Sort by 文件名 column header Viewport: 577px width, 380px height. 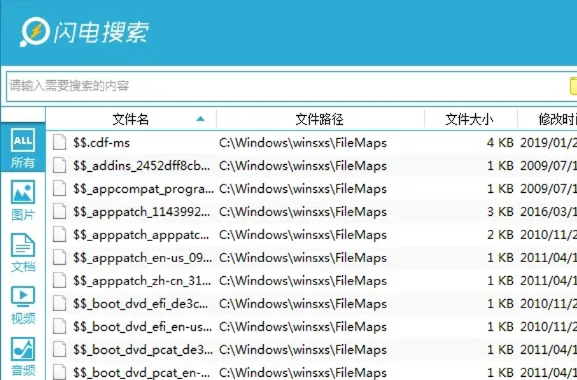131,119
